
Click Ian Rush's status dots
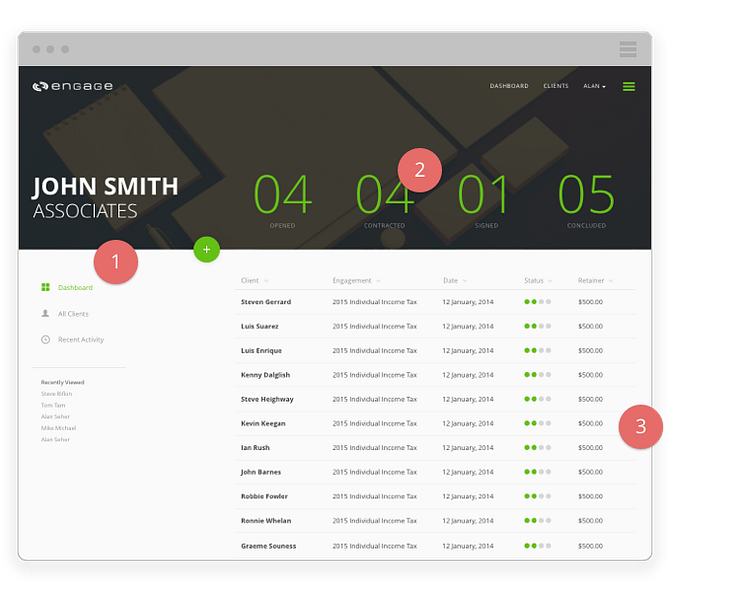coord(538,447)
